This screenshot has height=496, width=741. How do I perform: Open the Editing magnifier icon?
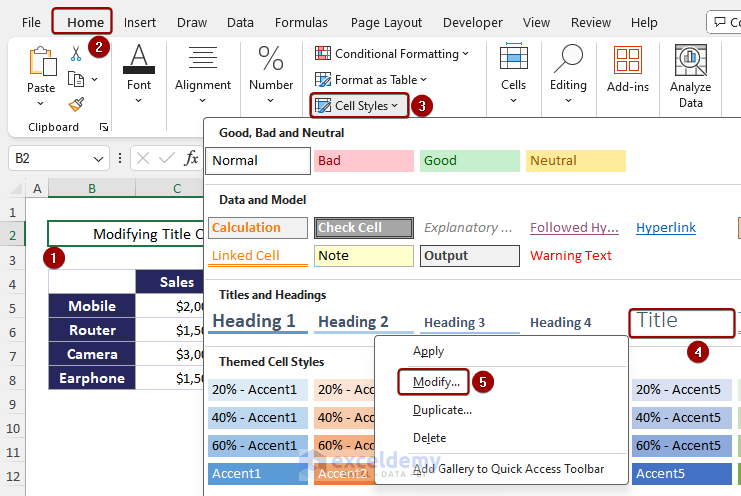(569, 59)
